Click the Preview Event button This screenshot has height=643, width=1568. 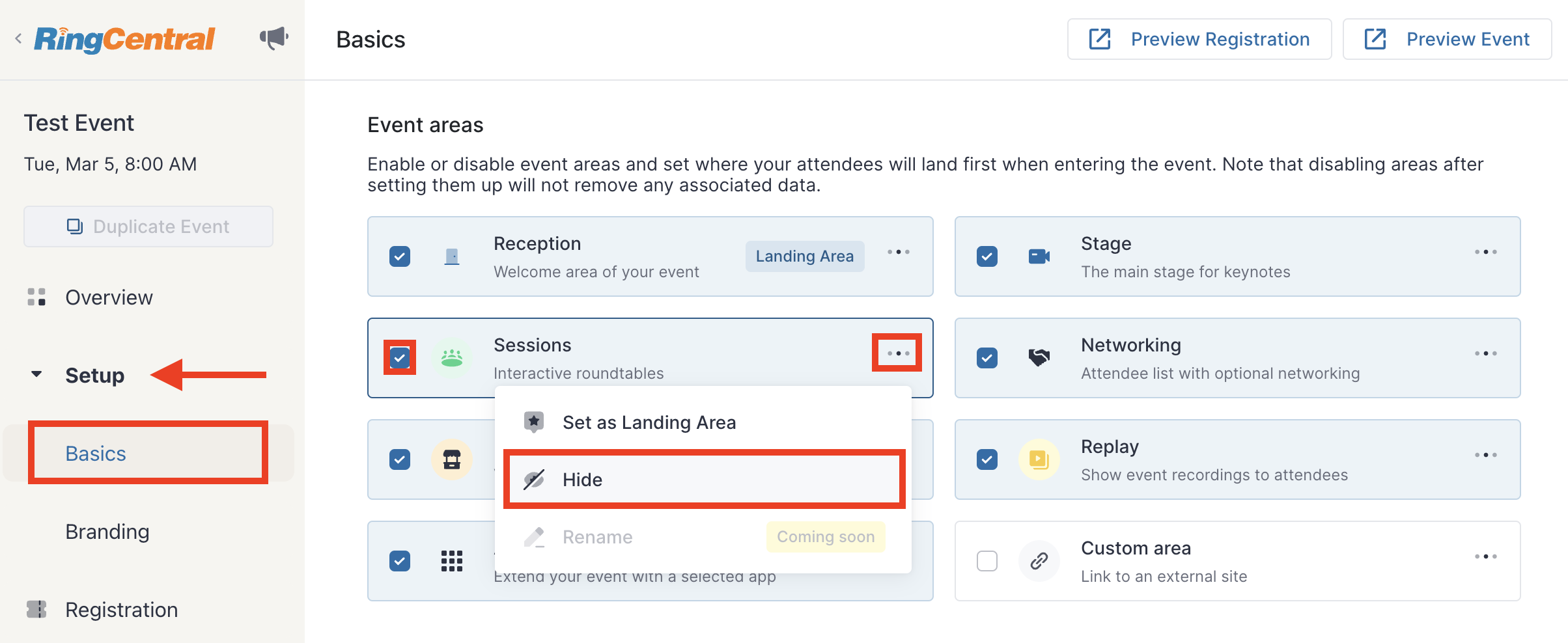pos(1447,39)
